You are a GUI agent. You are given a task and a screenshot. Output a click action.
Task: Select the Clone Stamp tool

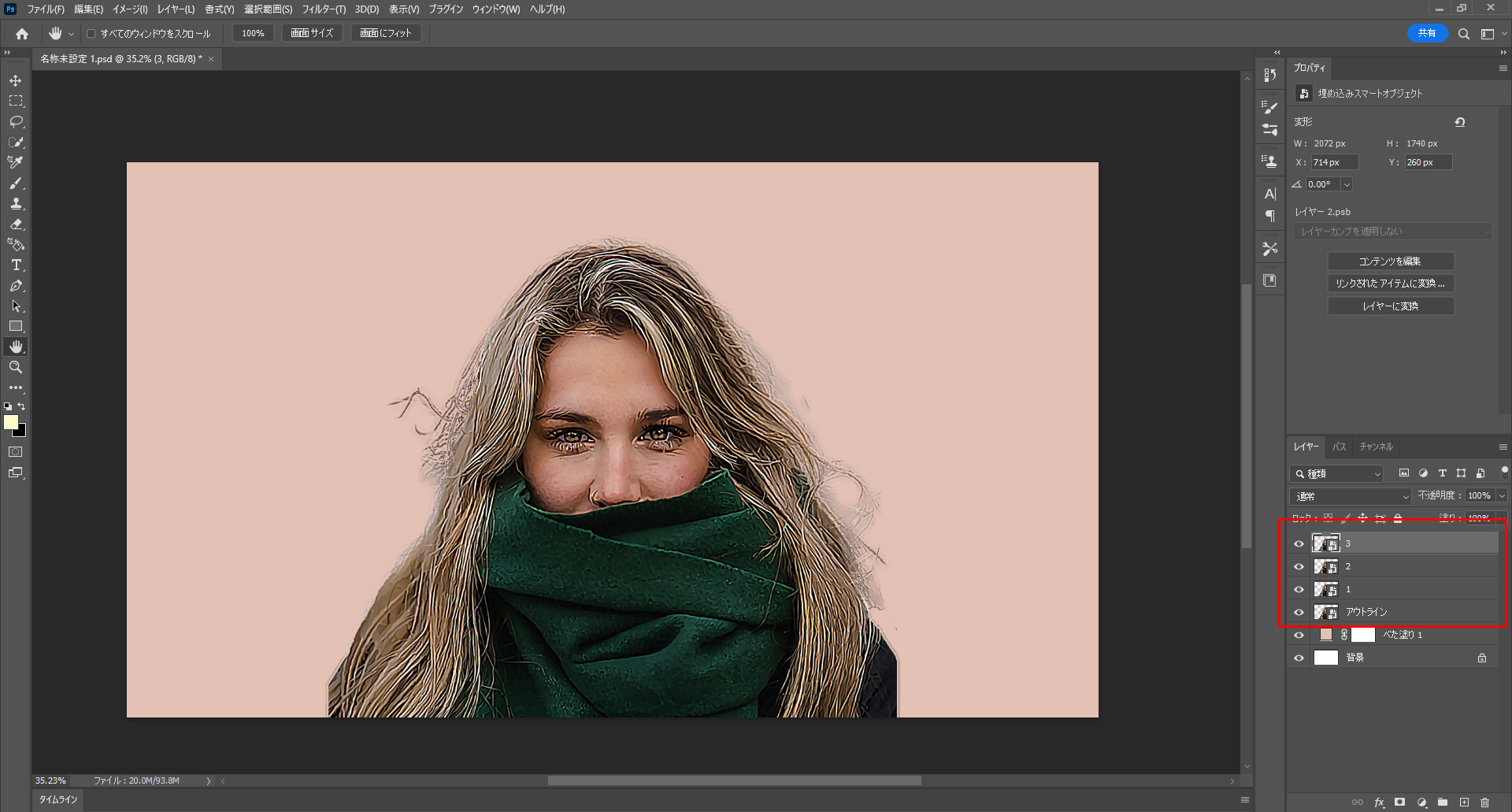click(16, 203)
